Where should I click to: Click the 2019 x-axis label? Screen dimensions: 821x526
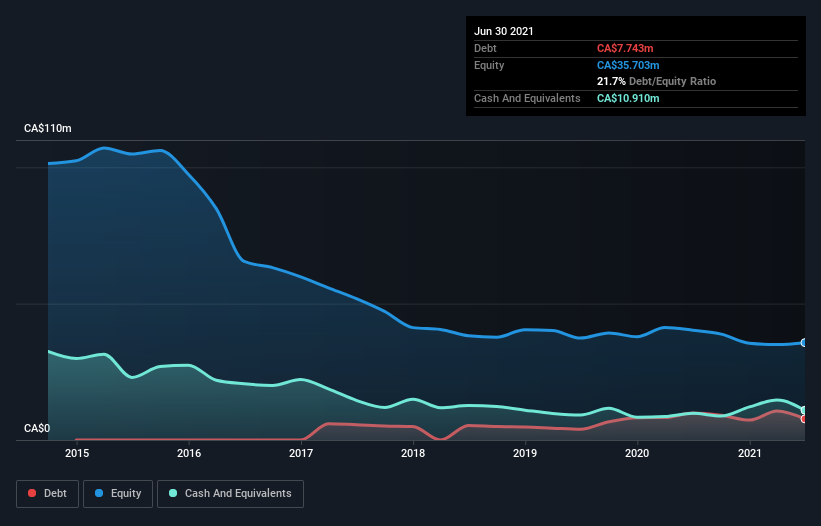[525, 453]
